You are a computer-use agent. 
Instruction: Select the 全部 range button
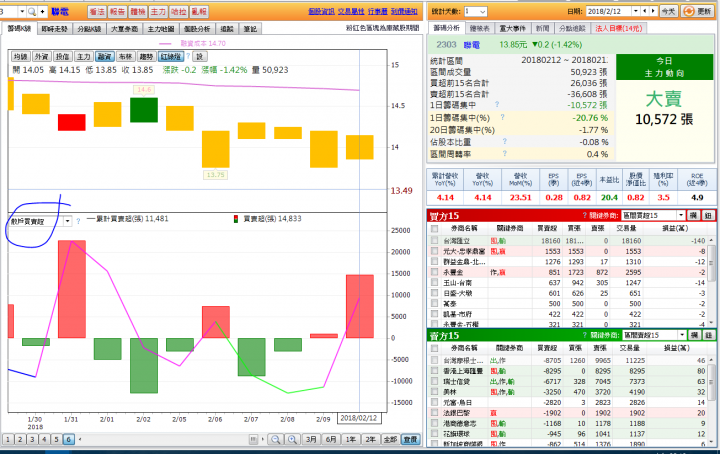pos(390,439)
